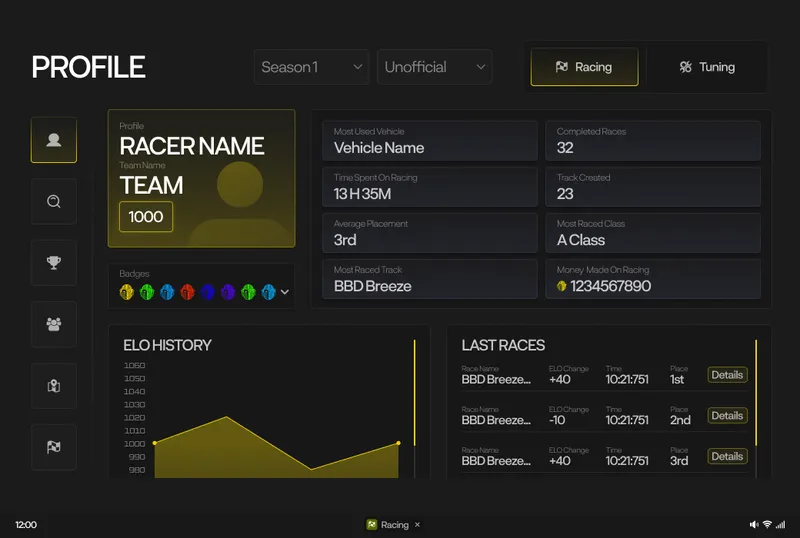Click the A Class value
The width and height of the screenshot is (800, 538).
coord(581,240)
